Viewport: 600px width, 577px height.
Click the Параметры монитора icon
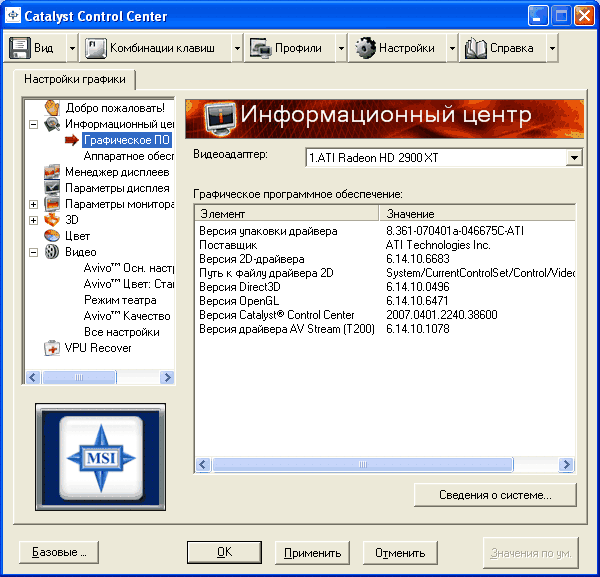[x=52, y=204]
